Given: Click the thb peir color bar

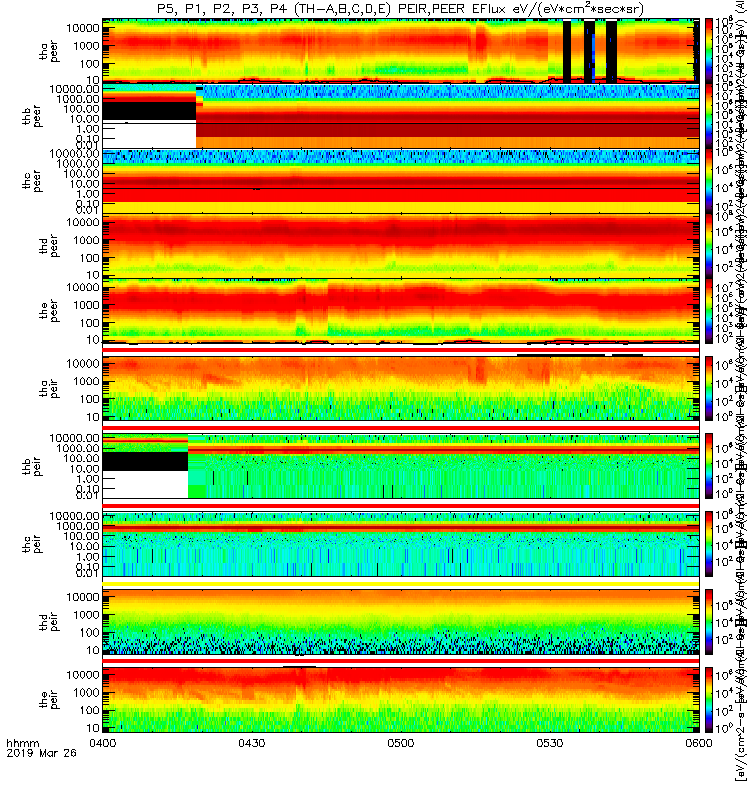Looking at the screenshot, I should (709, 466).
